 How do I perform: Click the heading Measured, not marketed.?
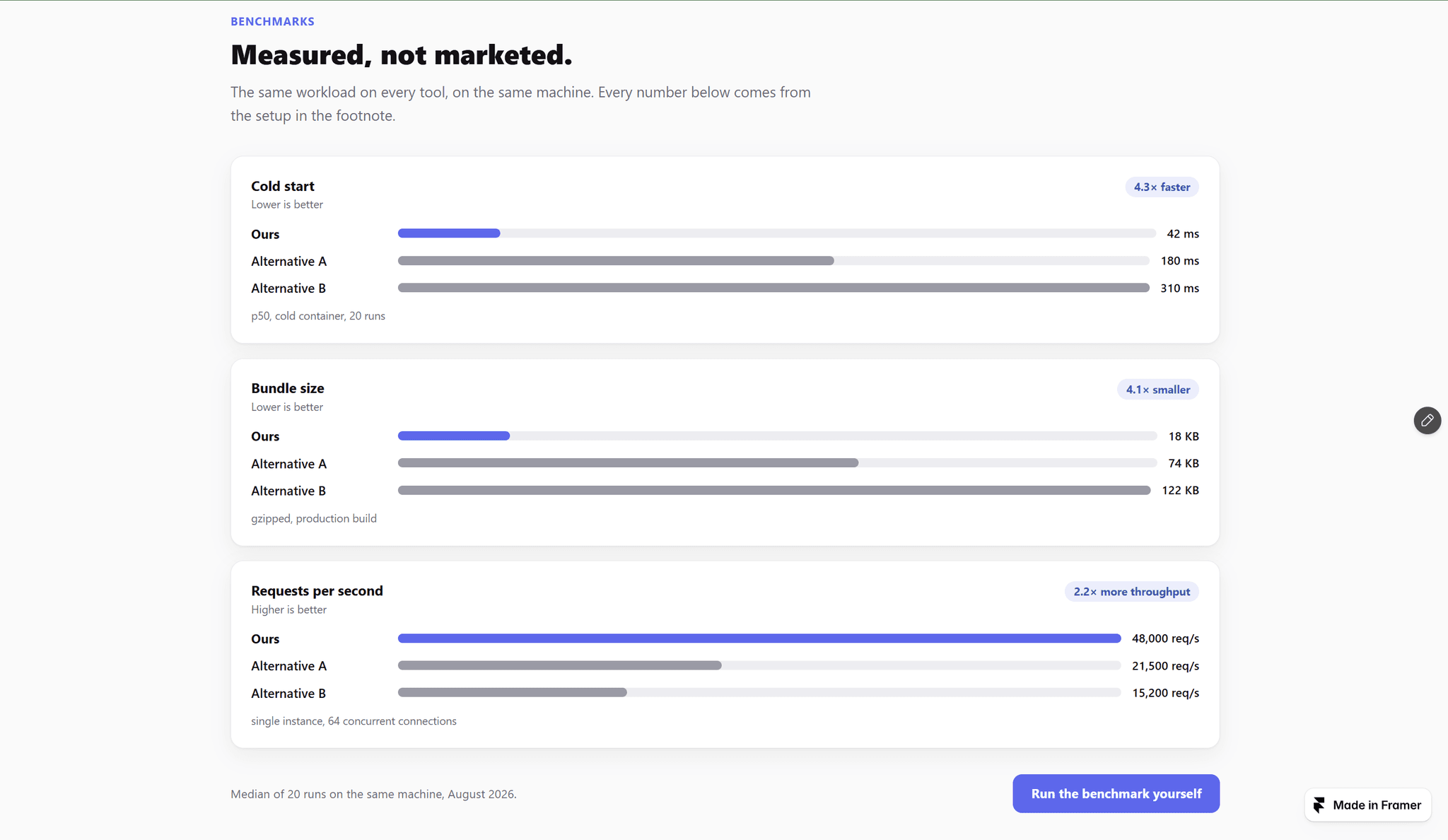(401, 55)
